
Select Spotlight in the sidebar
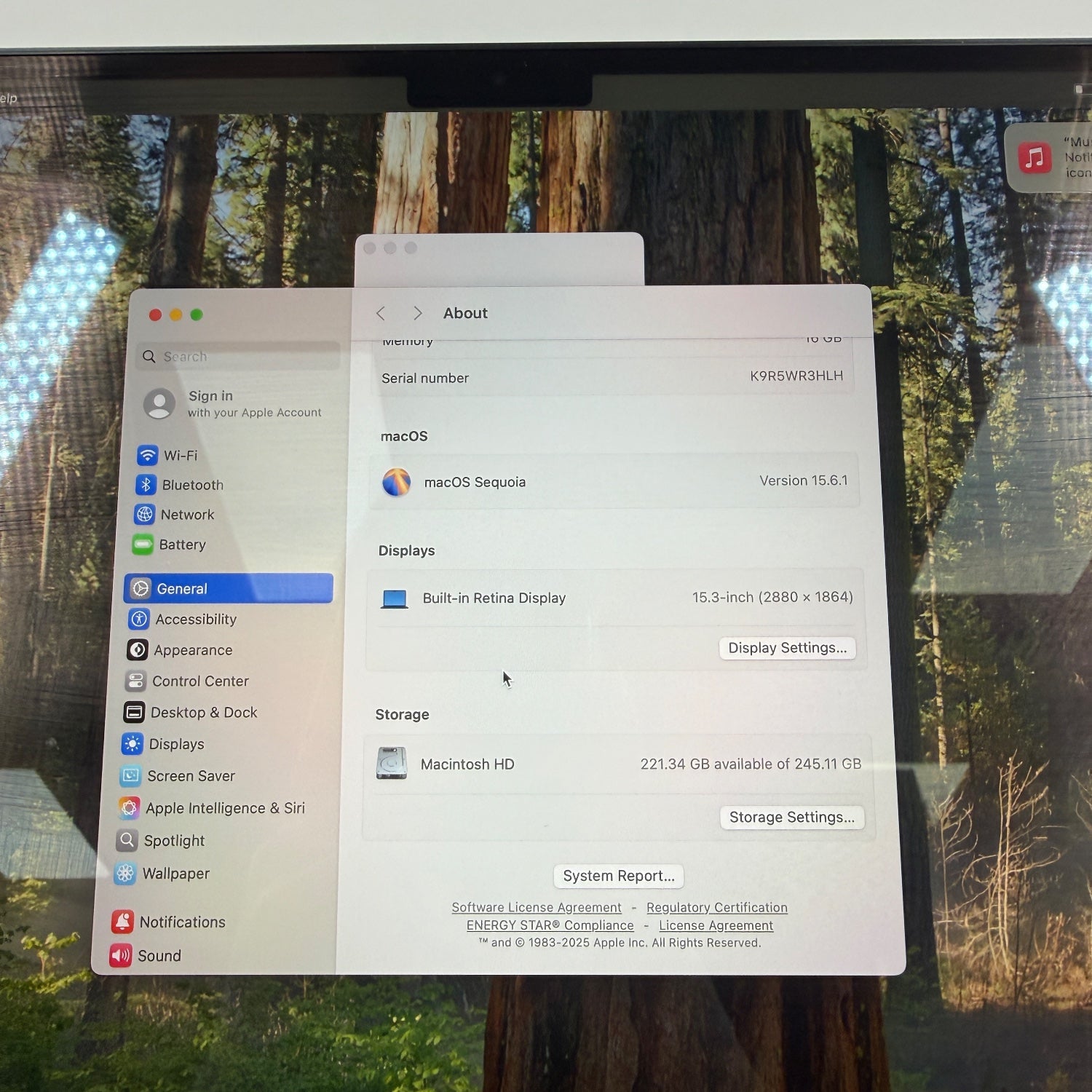[173, 841]
